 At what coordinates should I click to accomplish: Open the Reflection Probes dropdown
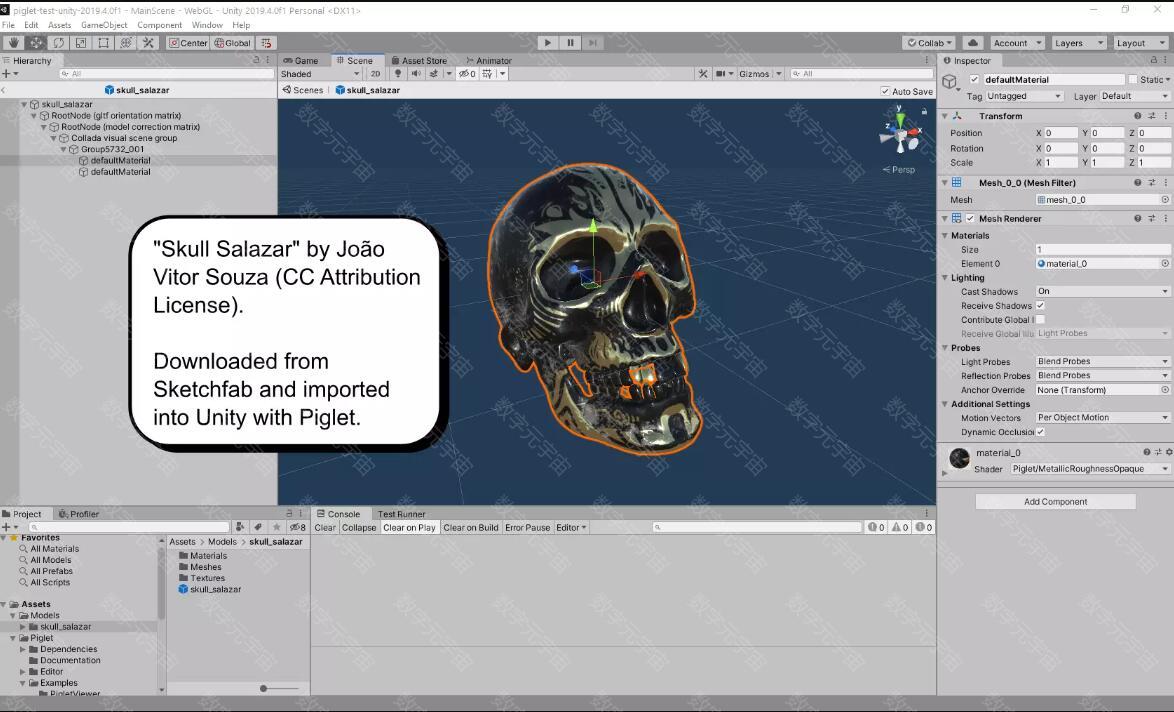pyautogui.click(x=1103, y=376)
